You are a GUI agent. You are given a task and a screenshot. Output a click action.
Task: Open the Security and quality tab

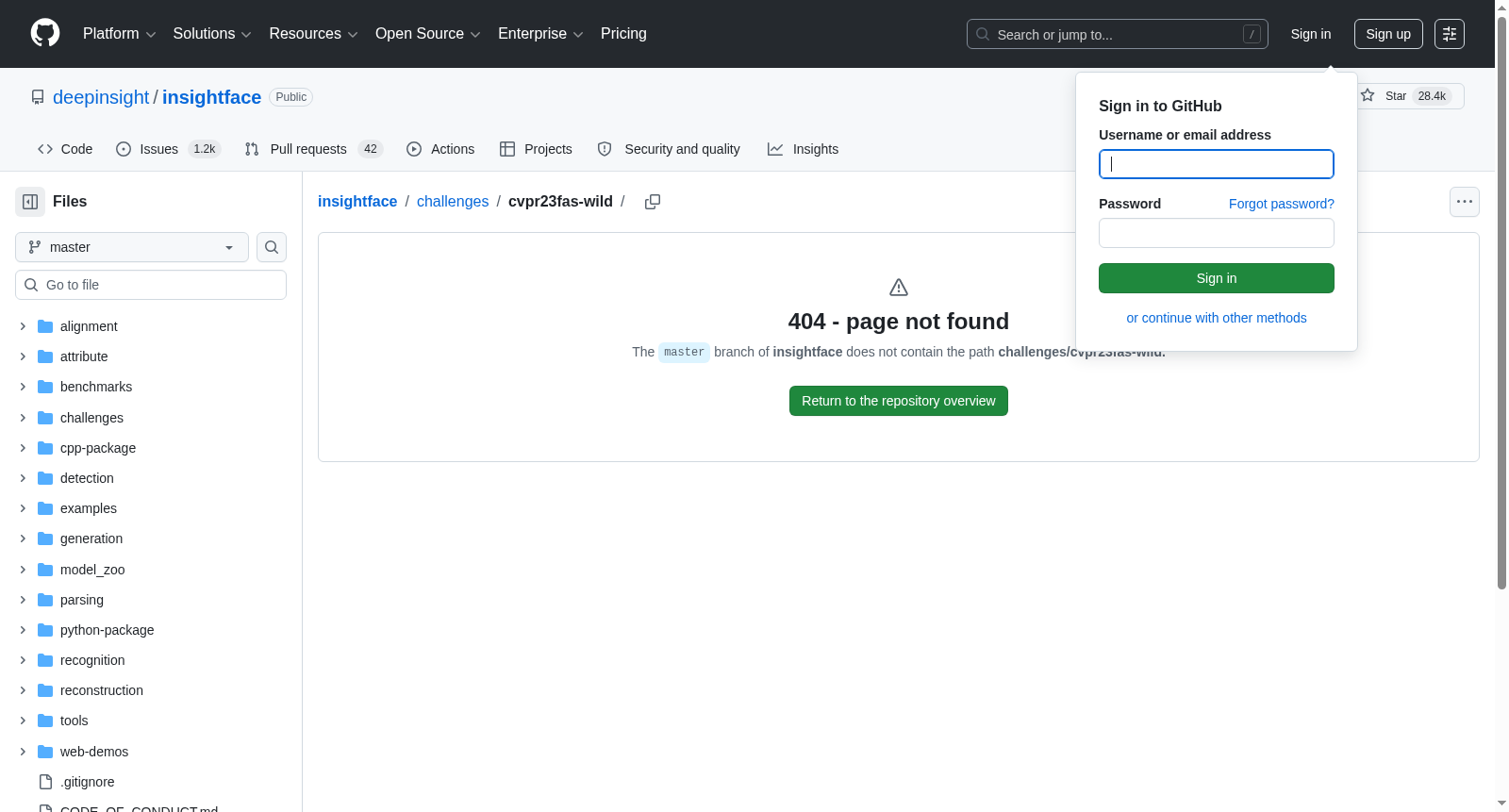pos(669,149)
